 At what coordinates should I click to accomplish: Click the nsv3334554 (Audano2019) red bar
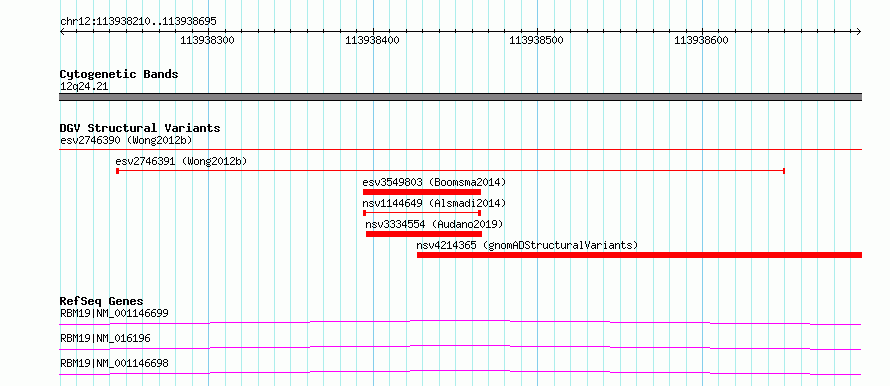click(x=424, y=234)
